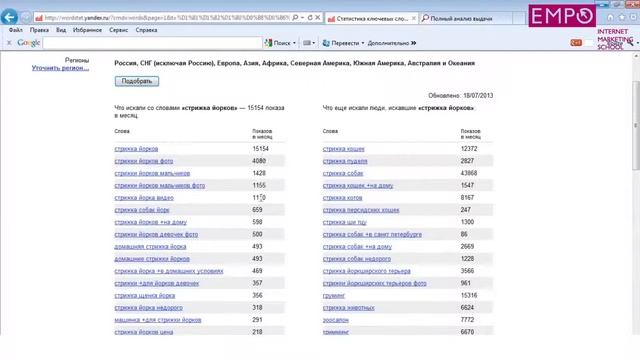This screenshot has width=640, height=360.
Task: Open link 'стрижка йорка видео'
Action: 144,198
